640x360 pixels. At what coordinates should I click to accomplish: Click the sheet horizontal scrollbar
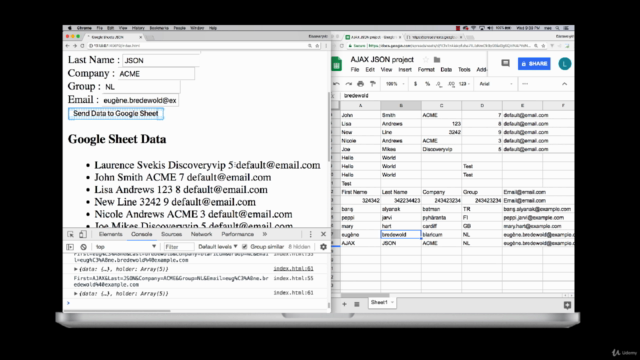coord(365,295)
